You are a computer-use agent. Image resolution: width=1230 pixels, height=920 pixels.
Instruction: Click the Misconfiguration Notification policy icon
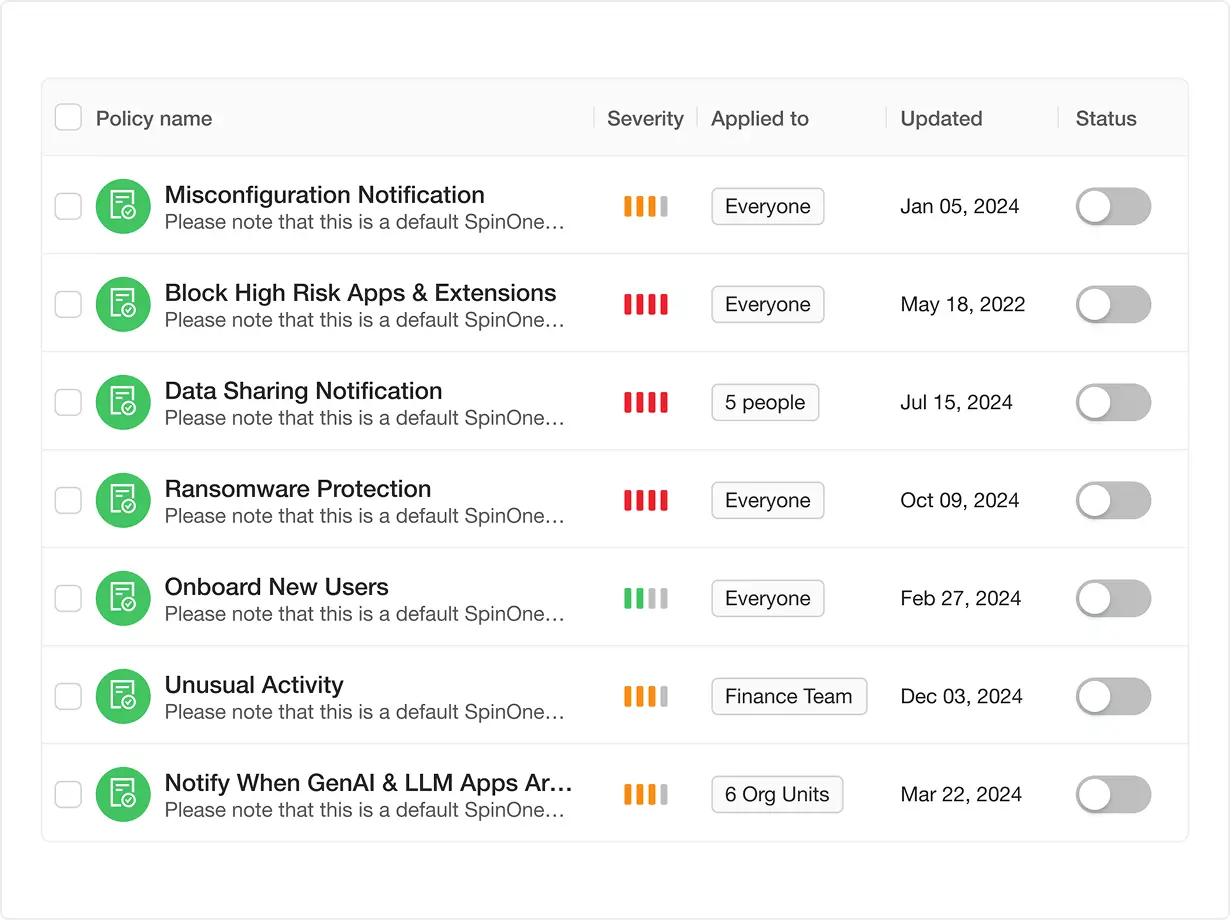(x=123, y=207)
